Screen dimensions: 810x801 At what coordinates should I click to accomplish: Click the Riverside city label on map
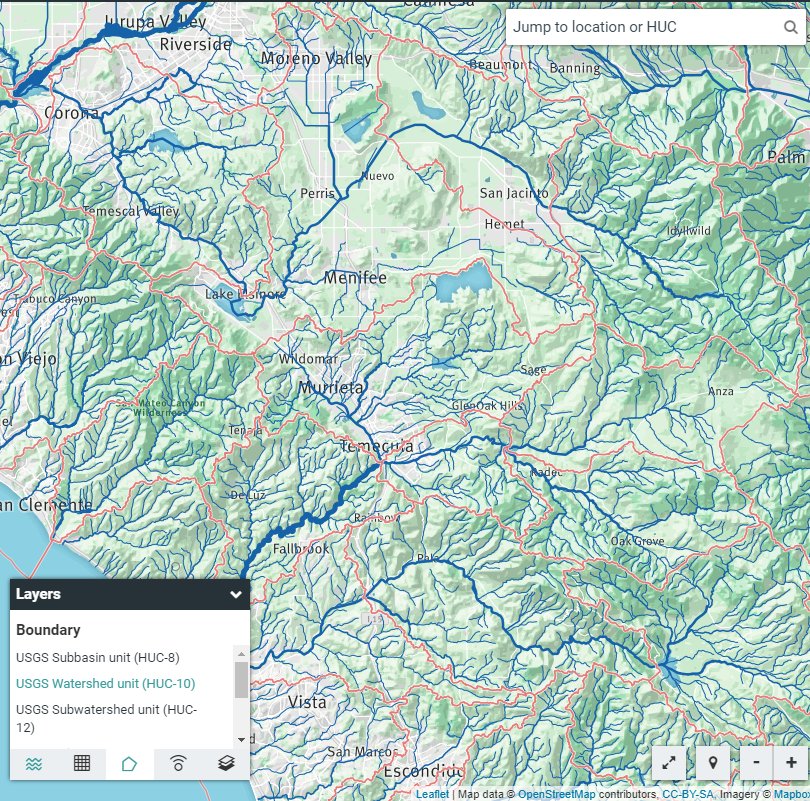[195, 44]
